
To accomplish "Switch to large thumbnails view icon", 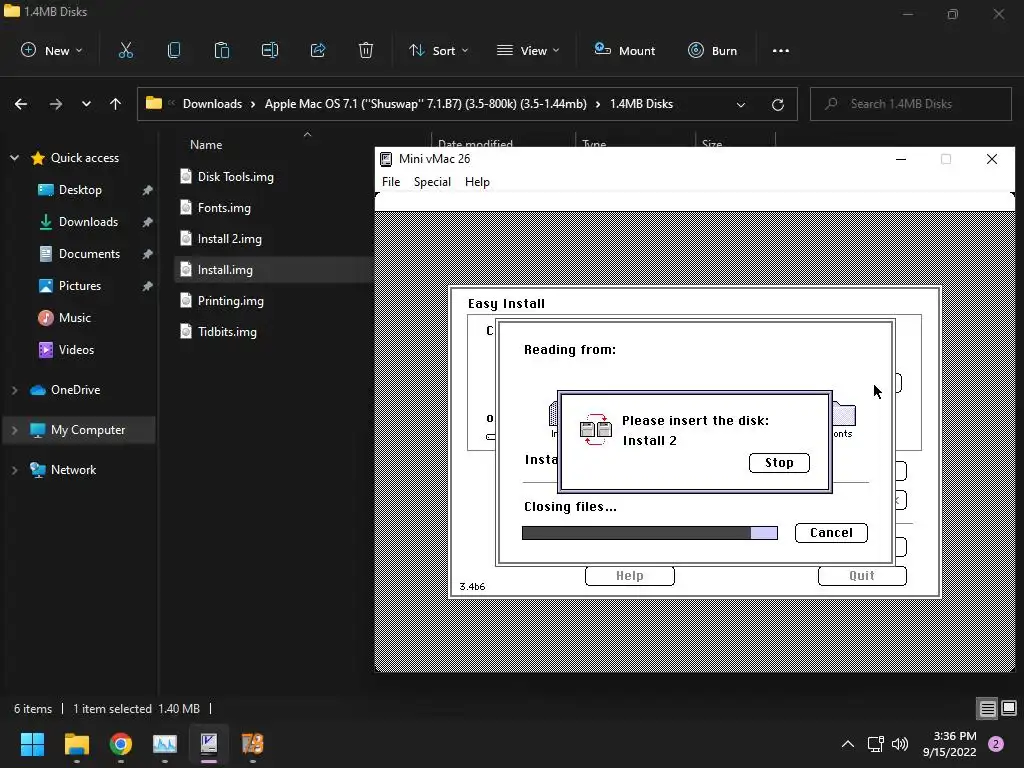I will pos(1009,709).
